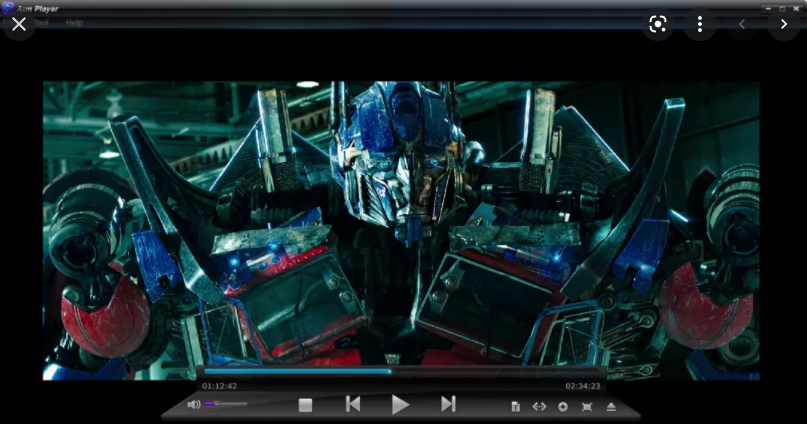Close the image viewer with X
807x424 pixels.
point(19,24)
